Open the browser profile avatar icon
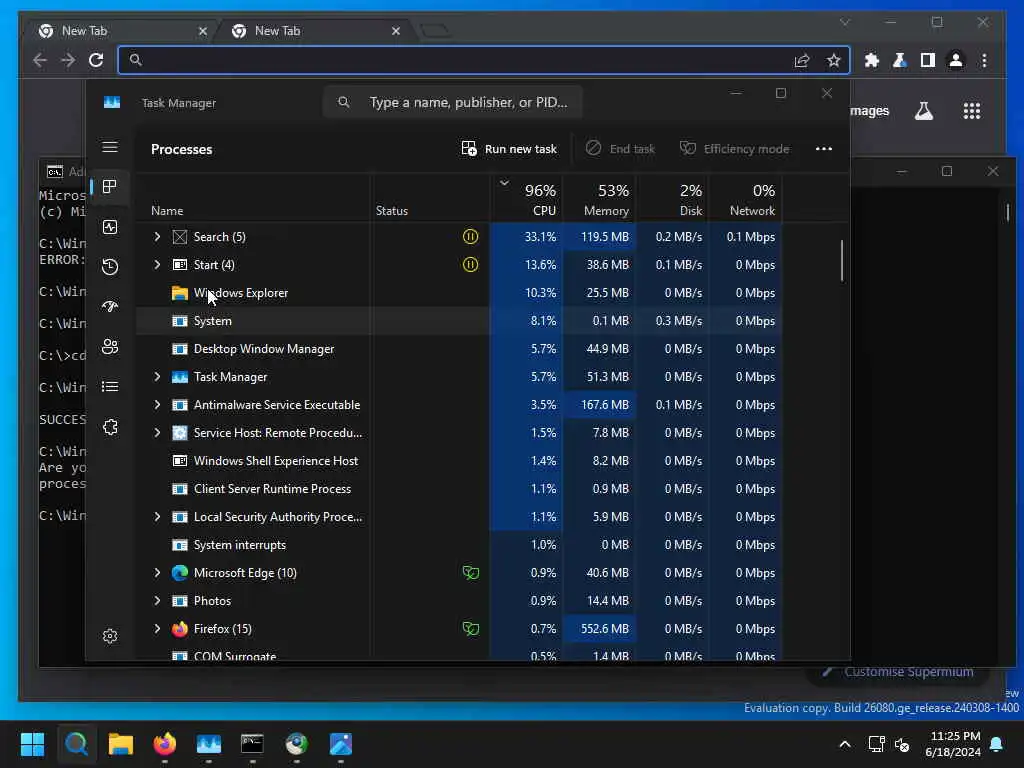 click(x=955, y=60)
